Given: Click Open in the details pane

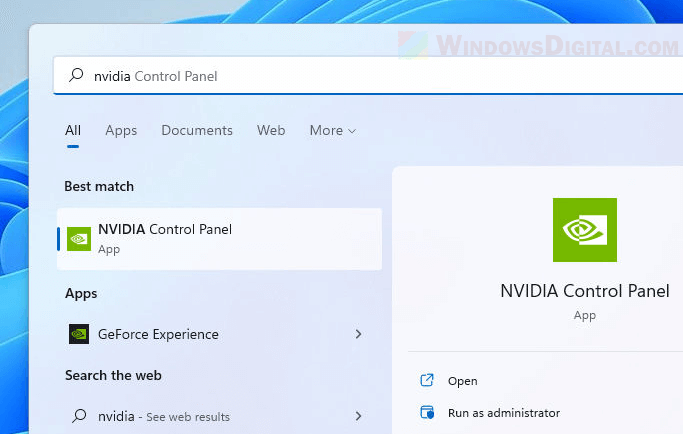Looking at the screenshot, I should 463,381.
